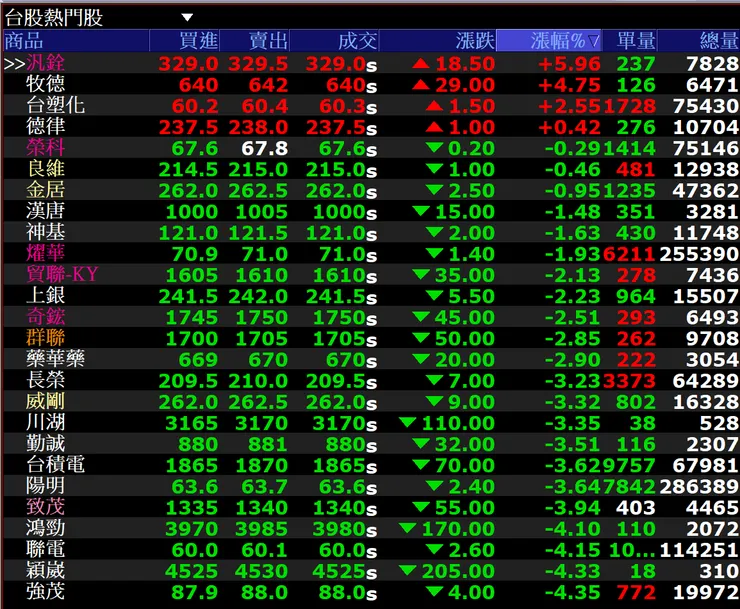
Task: Select the 燿華 stock name
Action: pyautogui.click(x=45, y=254)
